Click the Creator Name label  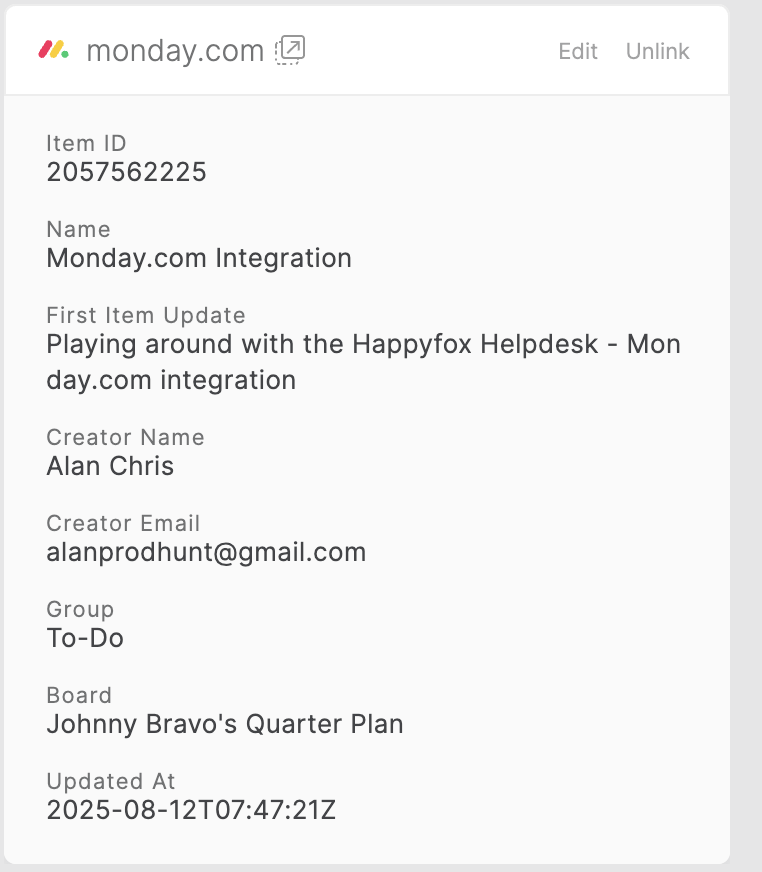pos(126,437)
